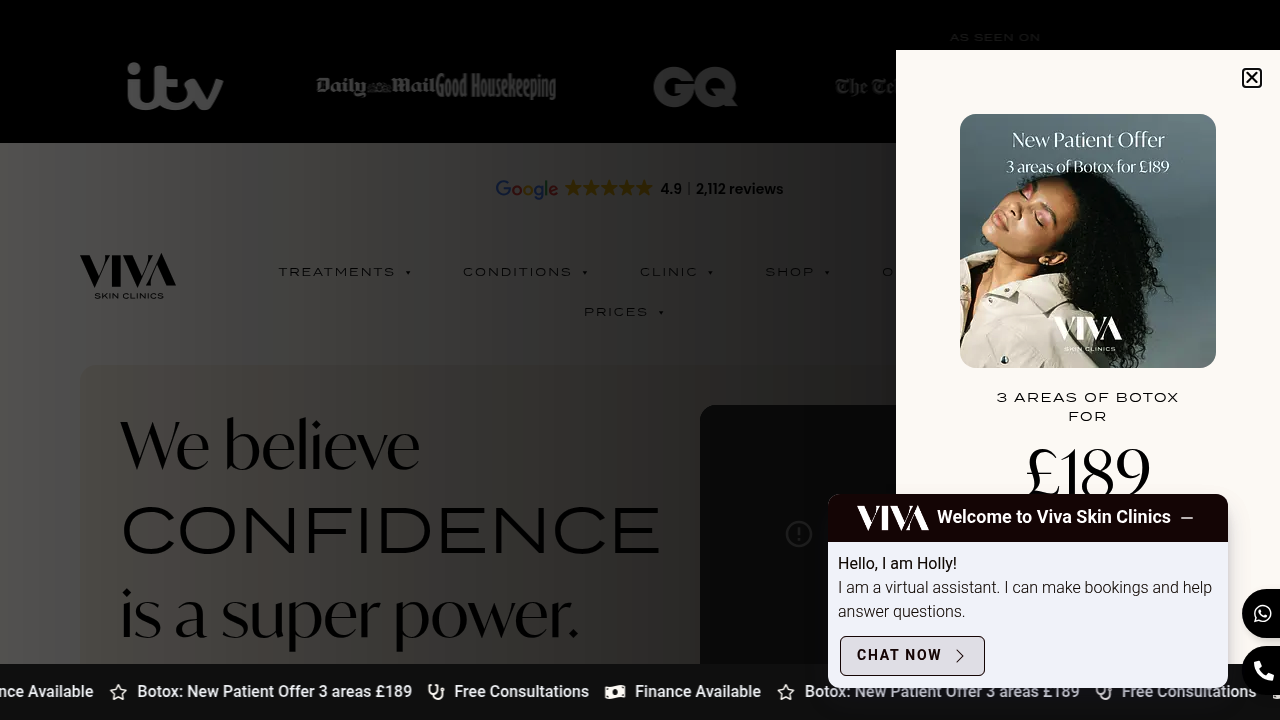Click the New Patient Offer promo image
Image resolution: width=1280 pixels, height=720 pixels.
click(1088, 241)
